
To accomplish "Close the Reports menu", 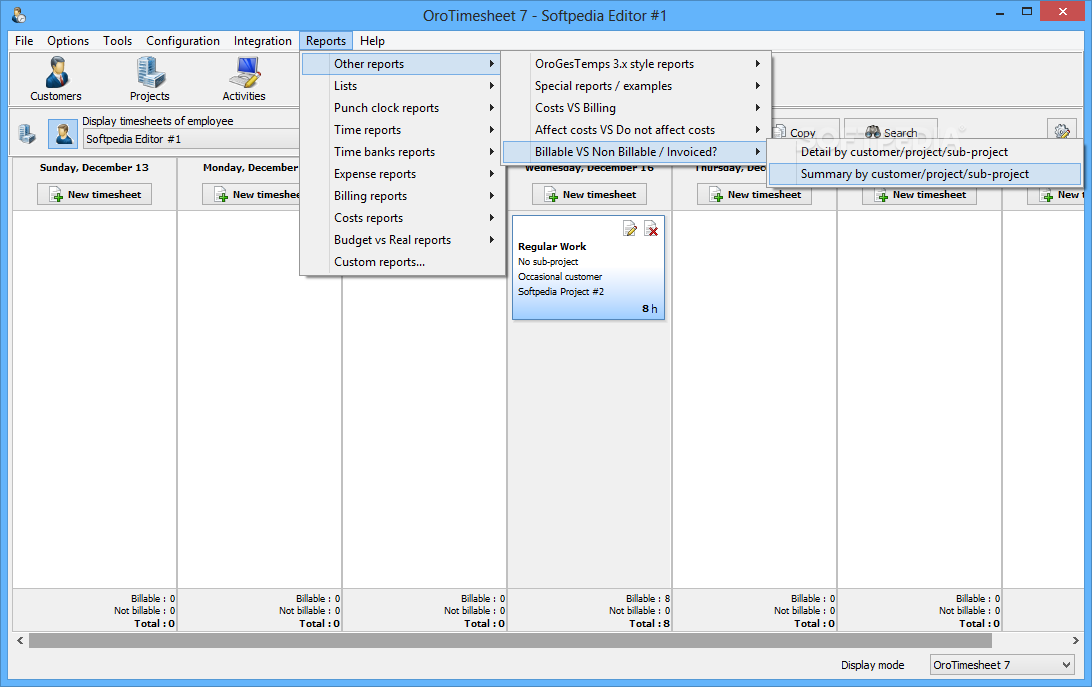I will point(326,40).
